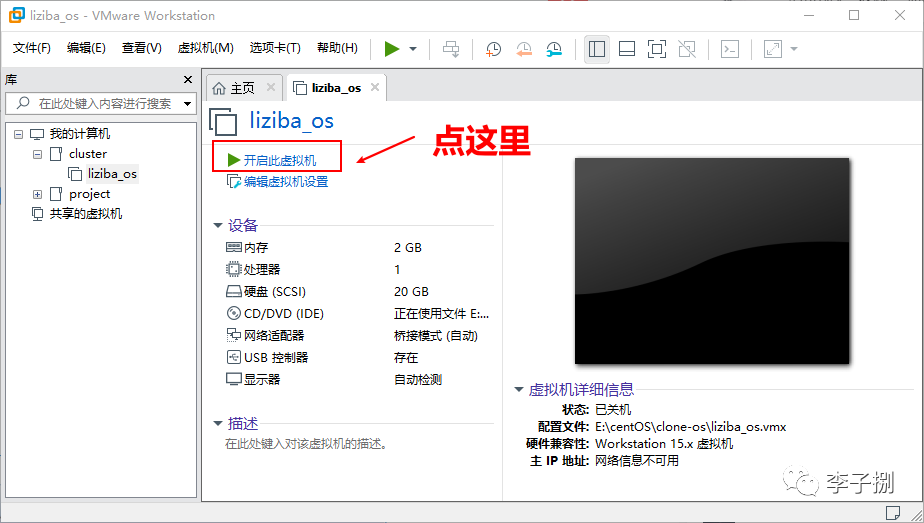Screen dimensions: 924x523
Task: Select 我的计算机 in library tree
Action: (80, 134)
